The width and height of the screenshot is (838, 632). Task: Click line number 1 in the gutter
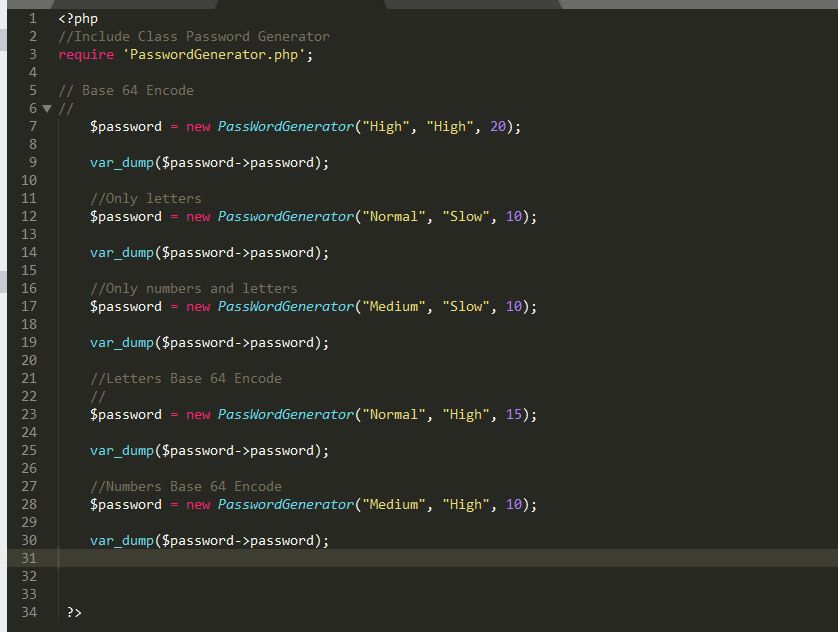click(33, 18)
